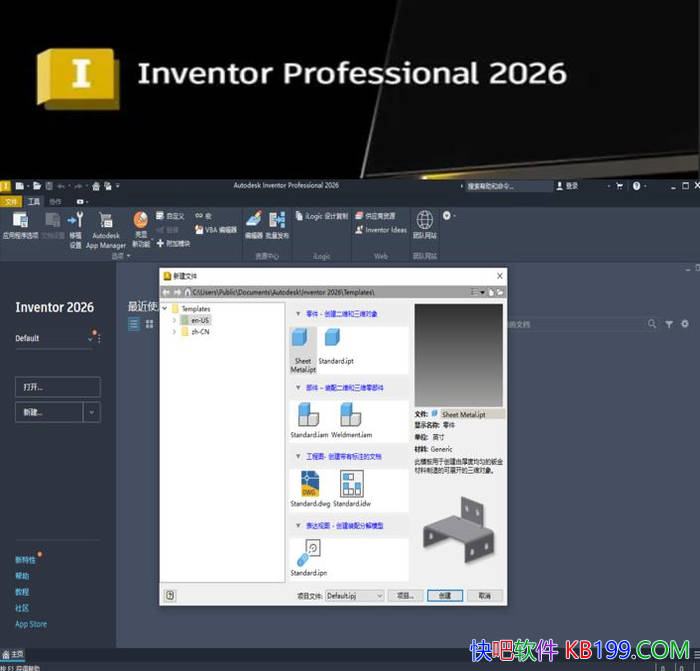The width and height of the screenshot is (700, 671).
Task: Open Inventor Ideas in Web panel
Action: pyautogui.click(x=381, y=229)
